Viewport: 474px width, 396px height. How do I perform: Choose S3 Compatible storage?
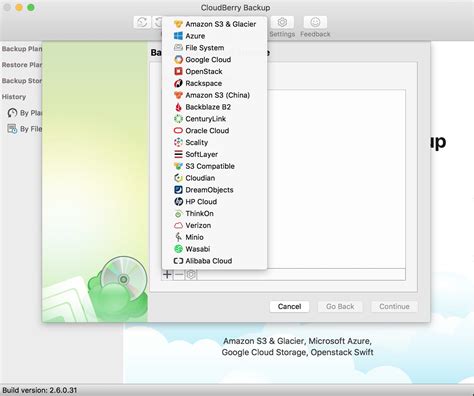point(214,166)
